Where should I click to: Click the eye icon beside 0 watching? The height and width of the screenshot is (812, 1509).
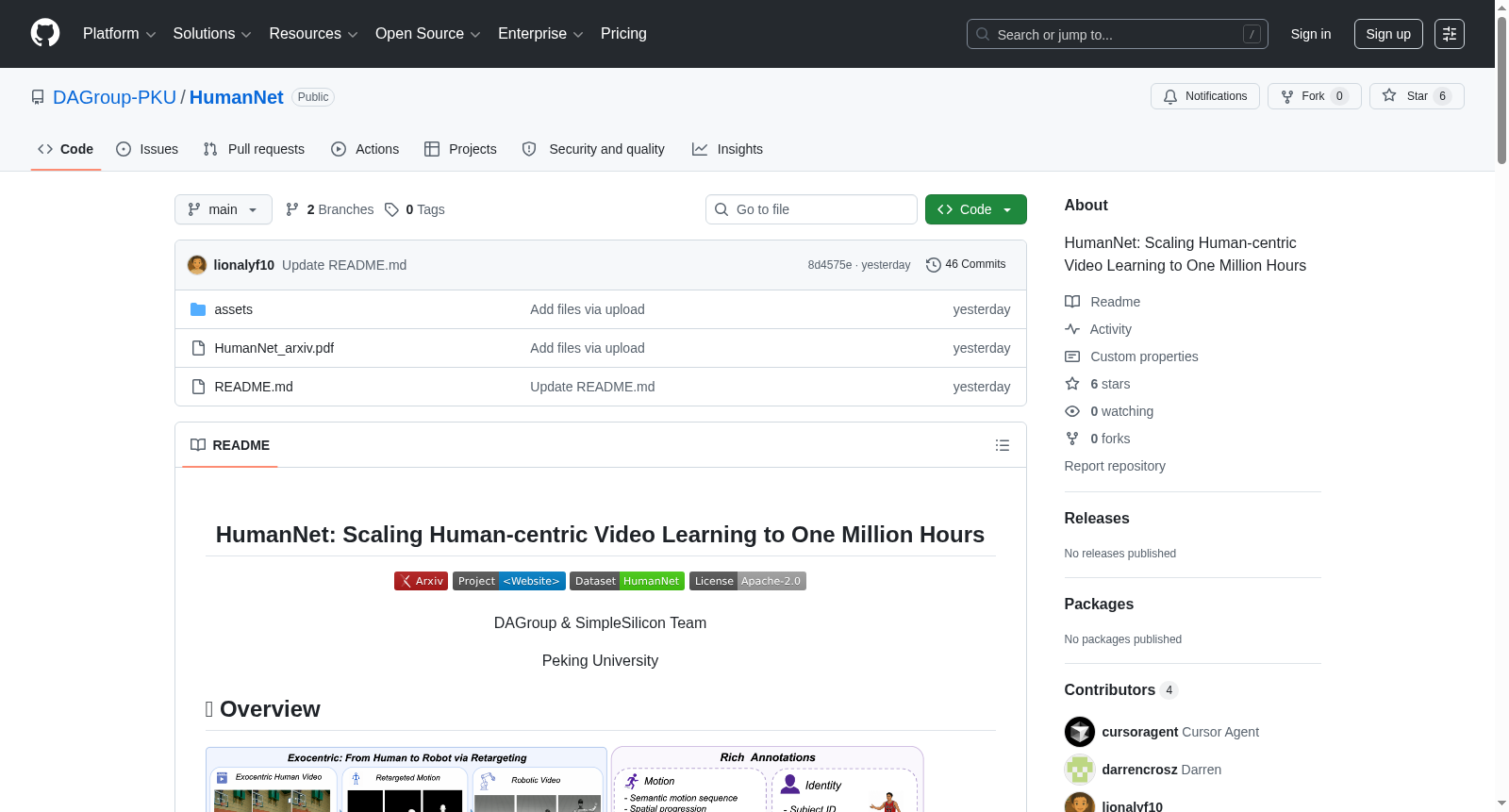coord(1072,411)
